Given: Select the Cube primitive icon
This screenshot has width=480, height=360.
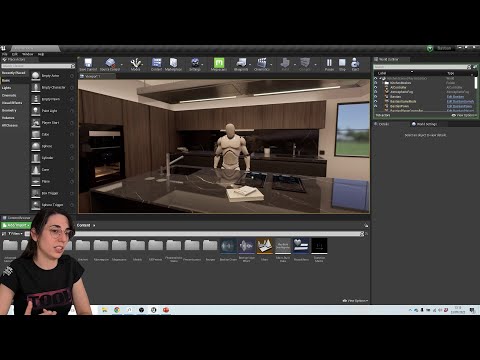Looking at the screenshot, I should [36, 134].
